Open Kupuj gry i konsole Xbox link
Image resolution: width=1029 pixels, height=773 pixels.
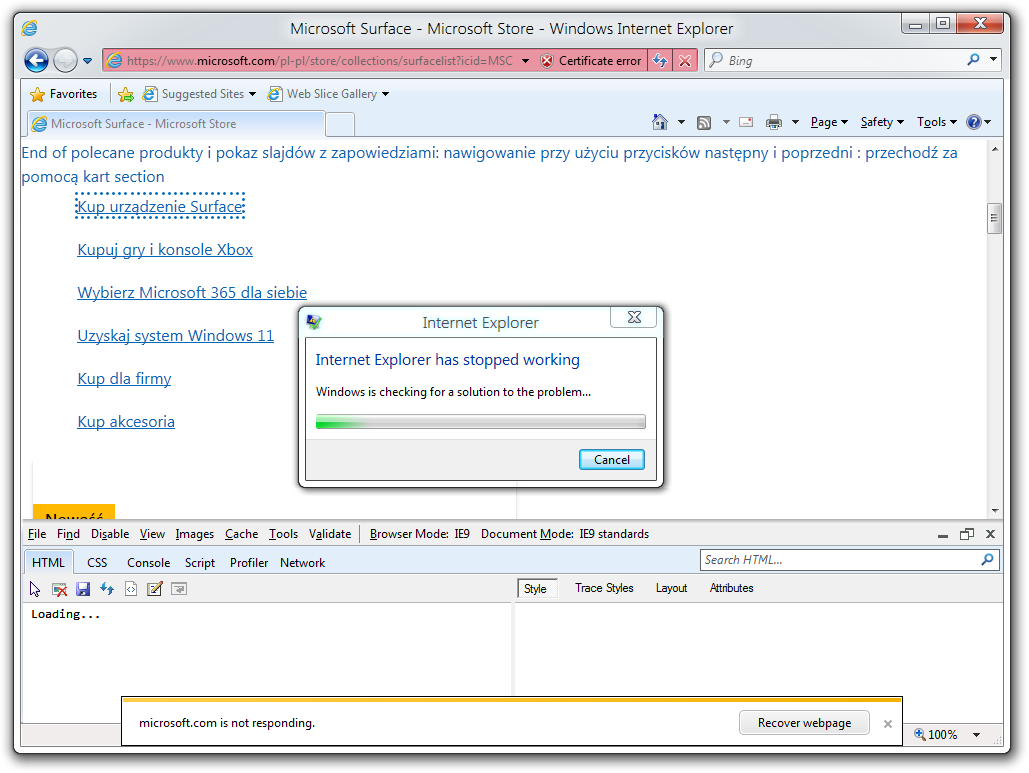(165, 250)
